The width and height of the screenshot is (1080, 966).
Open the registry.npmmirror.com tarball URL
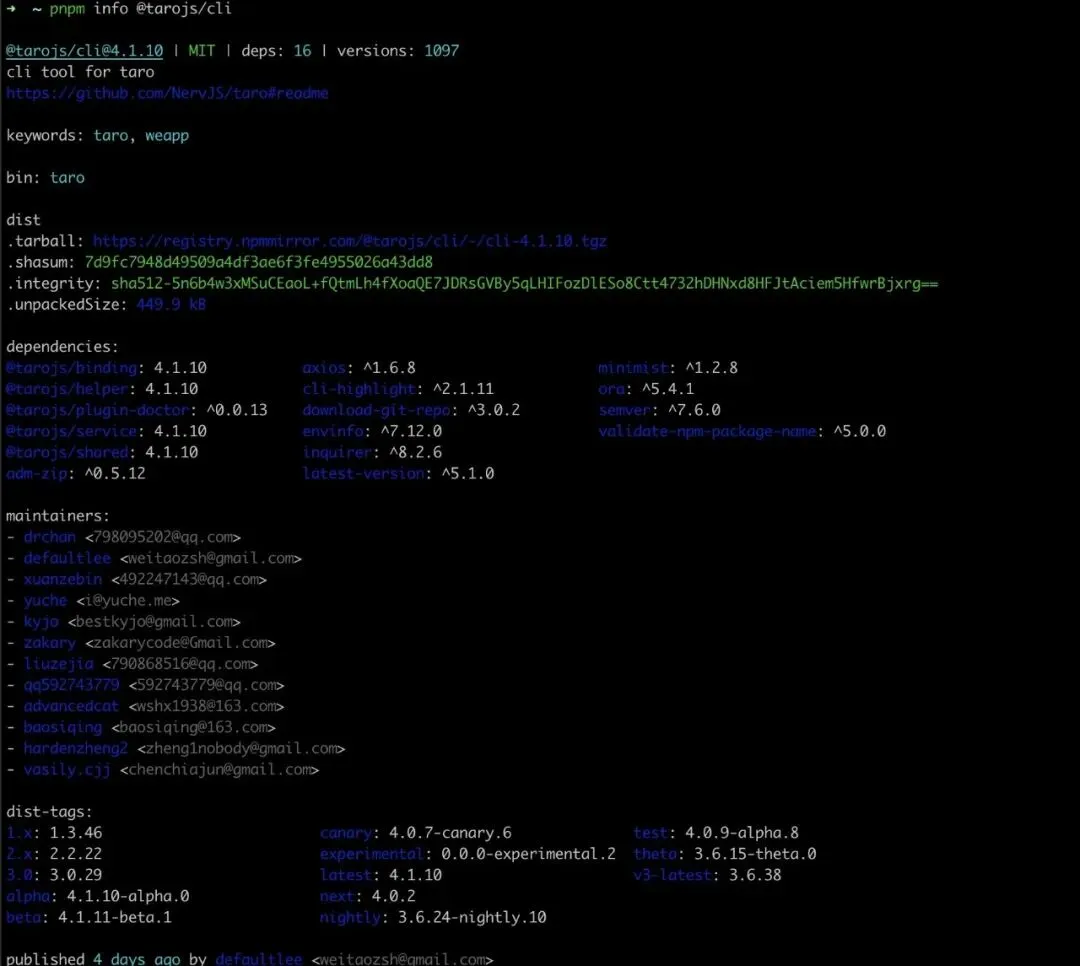[x=350, y=241]
